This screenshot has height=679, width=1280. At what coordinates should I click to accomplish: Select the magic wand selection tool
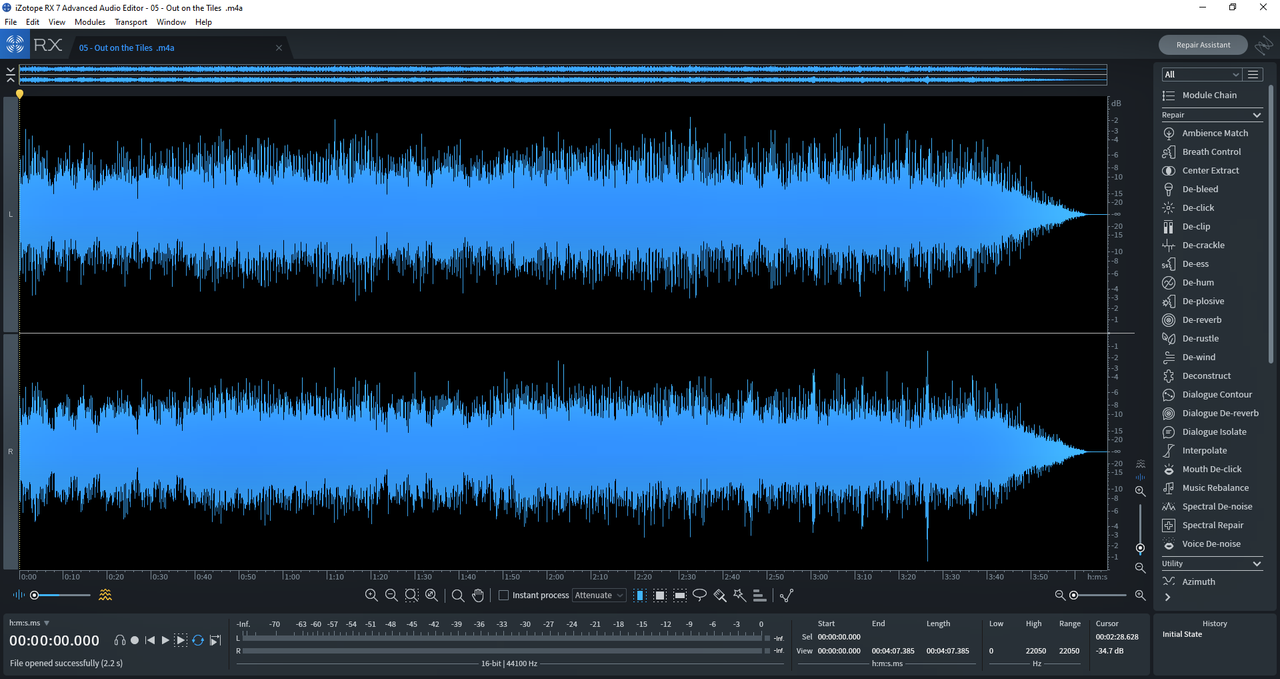coord(739,595)
